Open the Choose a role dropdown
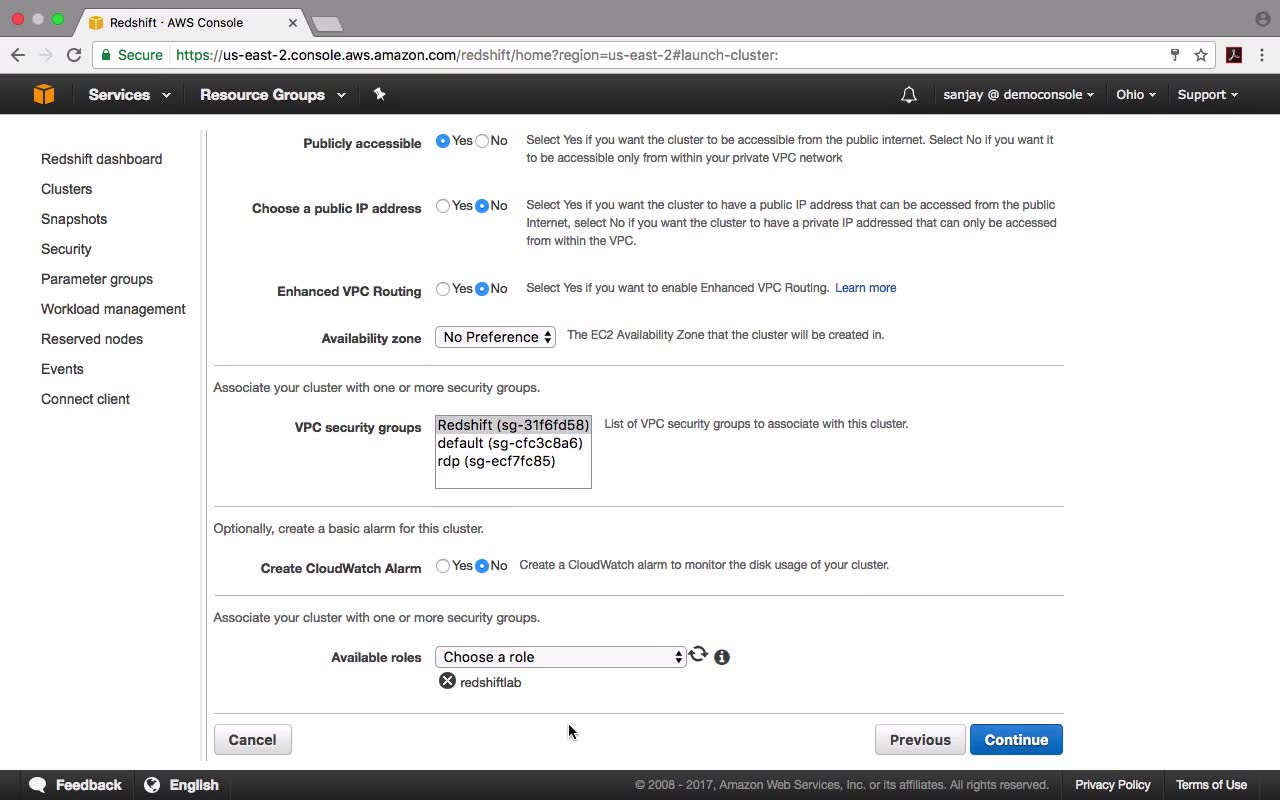 [561, 657]
